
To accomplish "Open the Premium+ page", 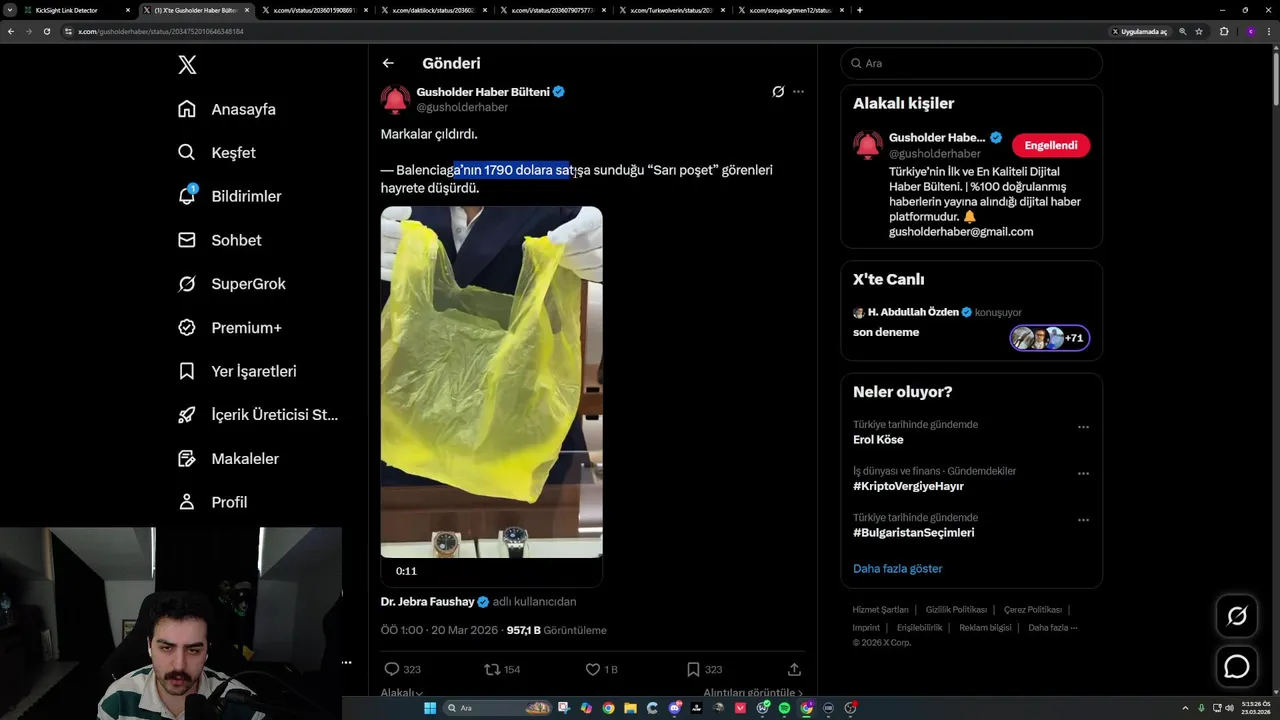I will point(230,328).
